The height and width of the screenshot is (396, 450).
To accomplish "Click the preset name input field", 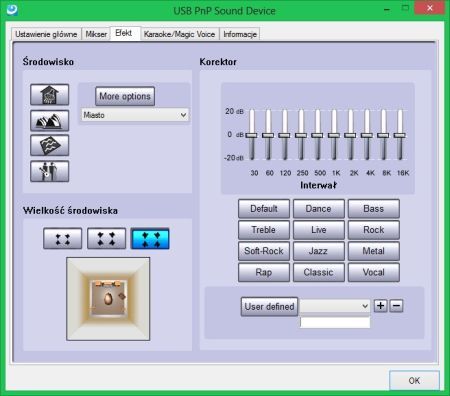I will pos(335,322).
